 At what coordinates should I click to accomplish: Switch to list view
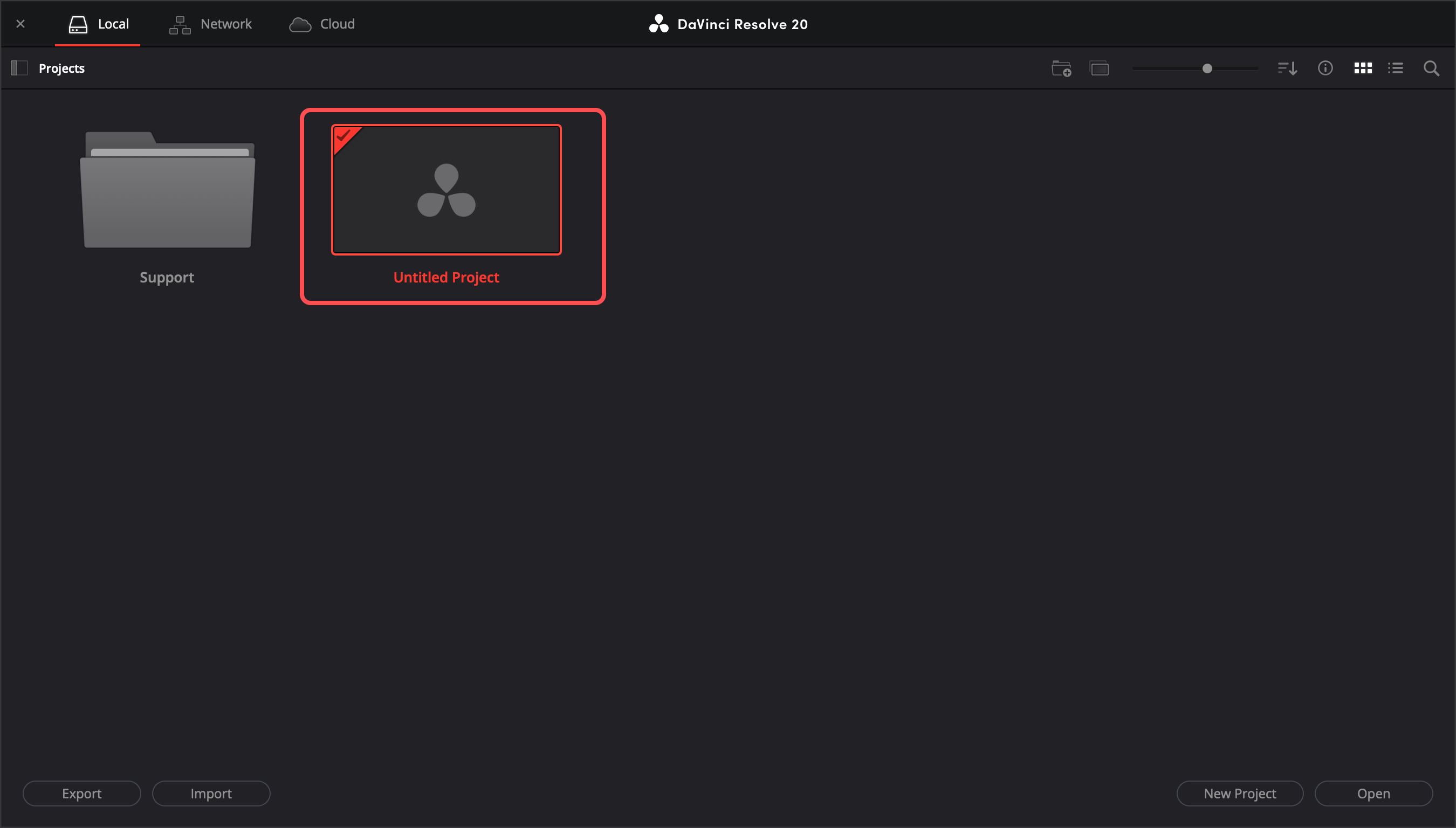(1395, 68)
